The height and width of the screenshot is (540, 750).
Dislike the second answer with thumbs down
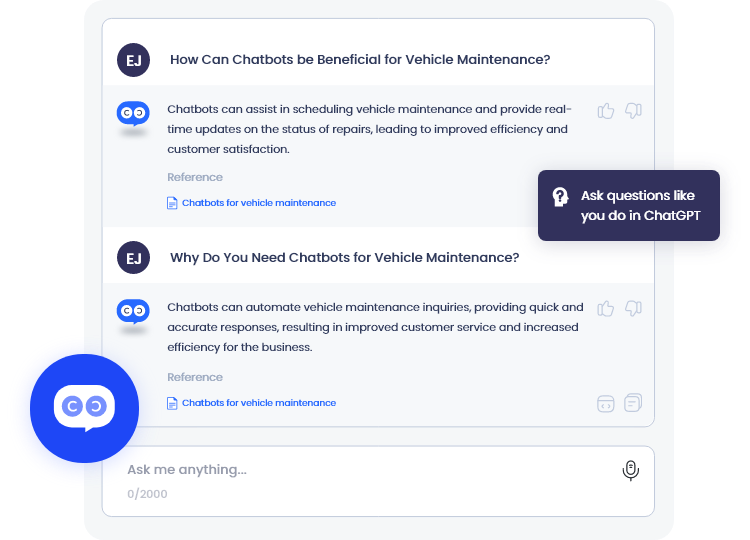point(632,309)
